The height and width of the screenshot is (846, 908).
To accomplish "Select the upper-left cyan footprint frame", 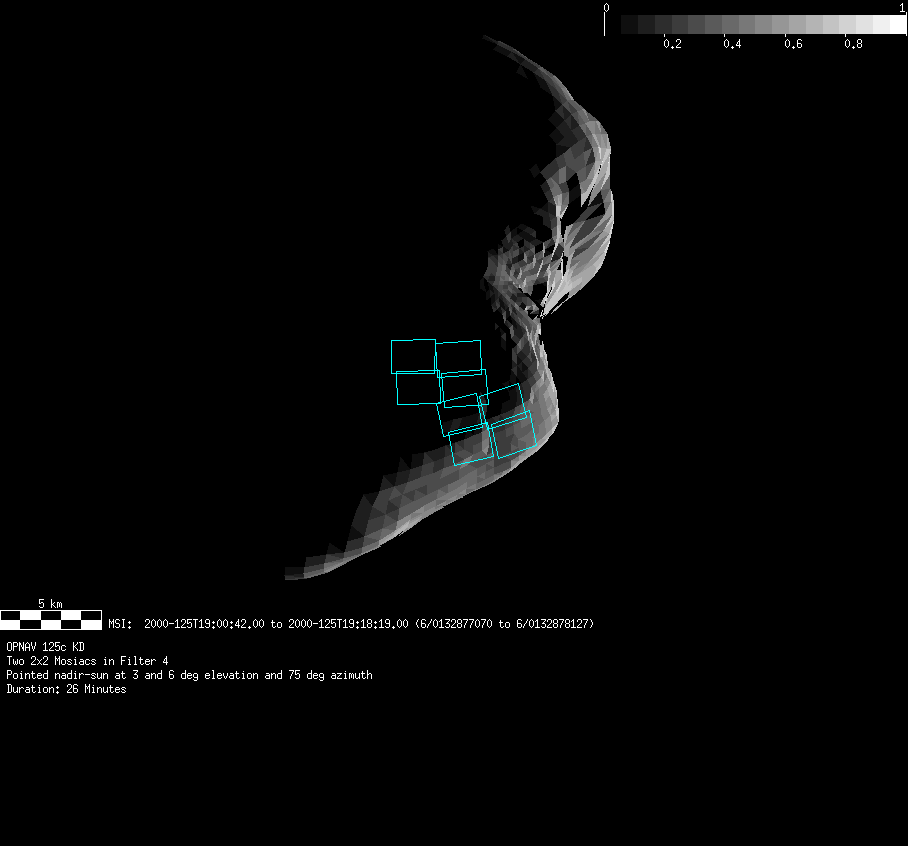I will click(x=413, y=356).
